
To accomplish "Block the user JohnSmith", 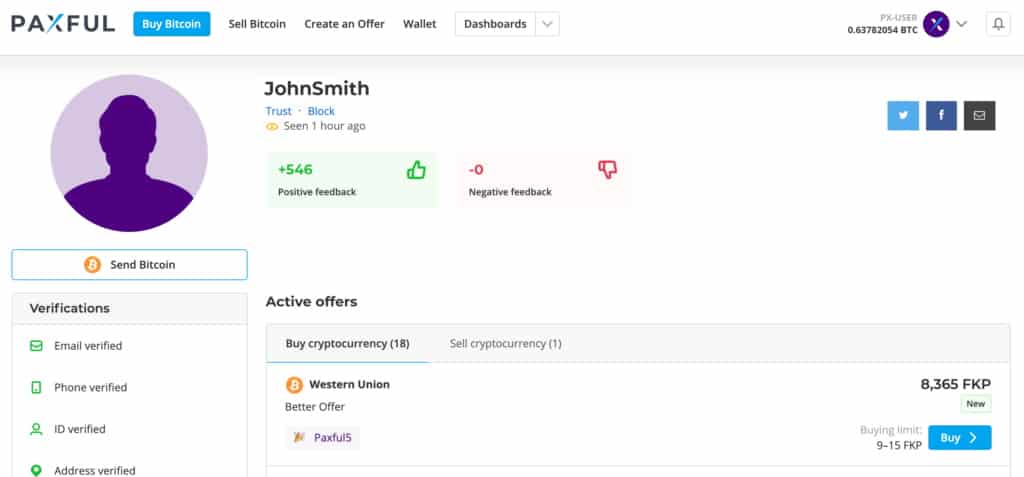I will pos(321,111).
